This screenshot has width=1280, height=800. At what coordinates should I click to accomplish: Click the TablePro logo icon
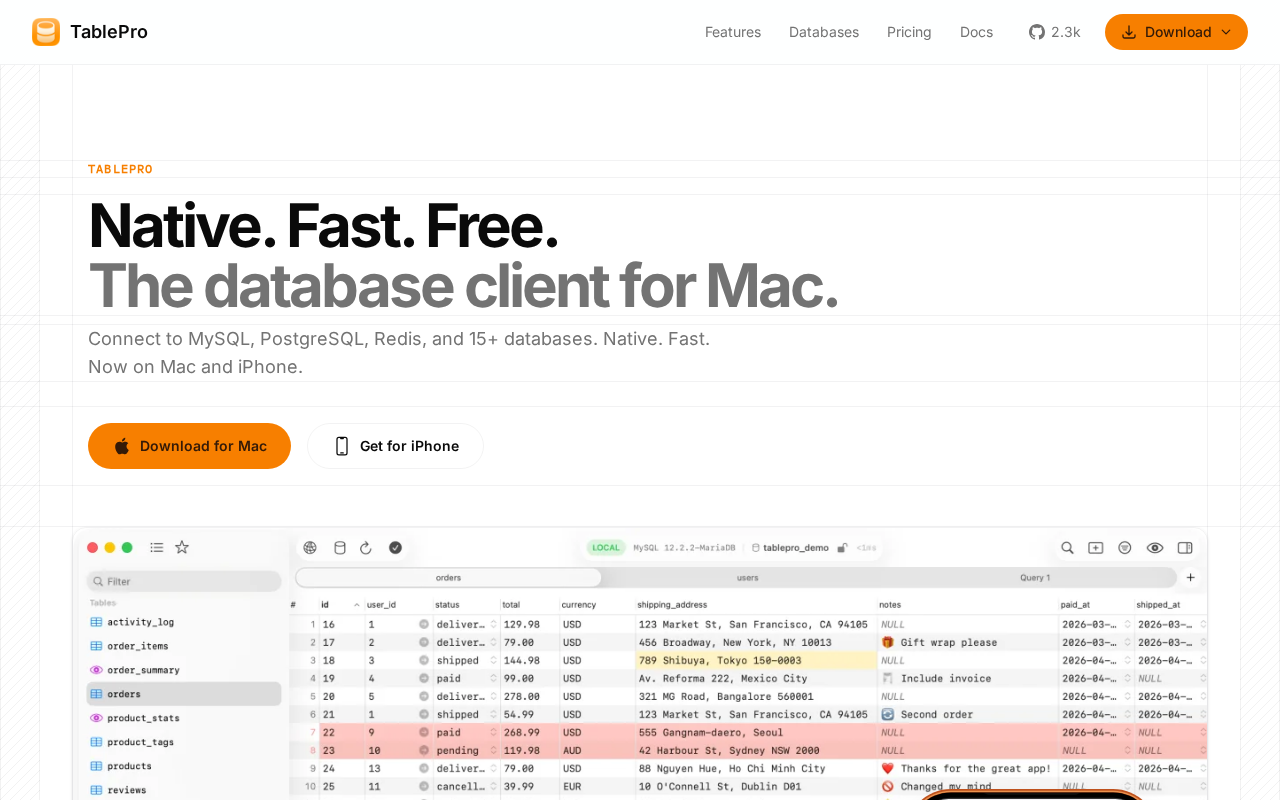coord(46,32)
